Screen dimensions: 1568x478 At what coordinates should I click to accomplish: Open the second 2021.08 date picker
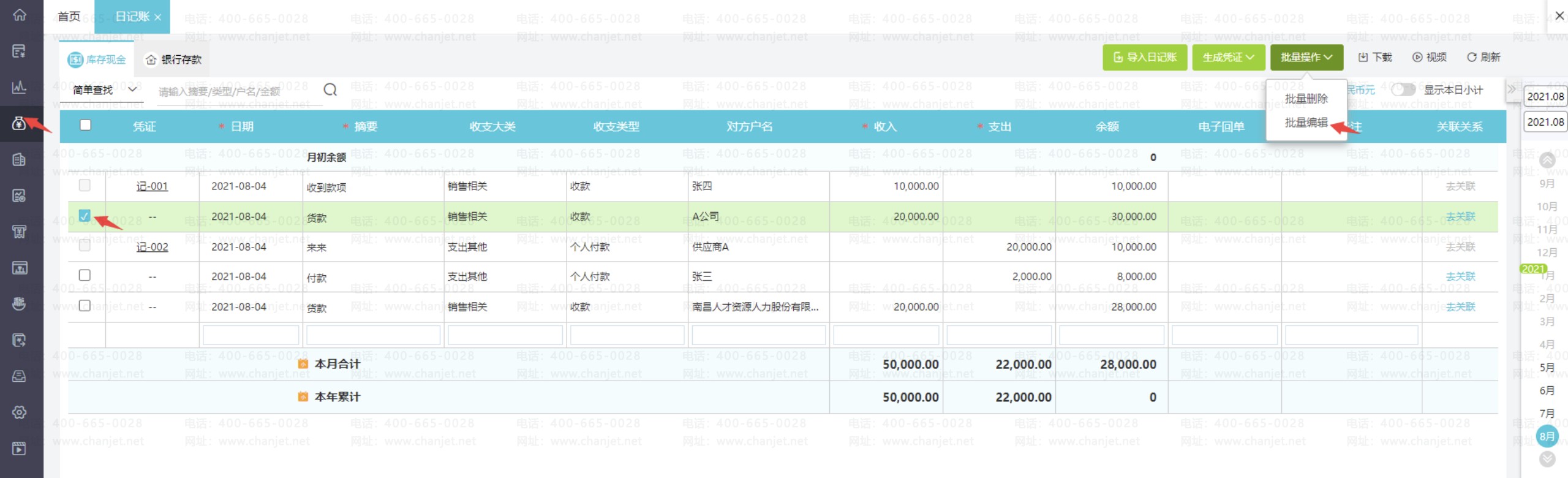pyautogui.click(x=1545, y=121)
